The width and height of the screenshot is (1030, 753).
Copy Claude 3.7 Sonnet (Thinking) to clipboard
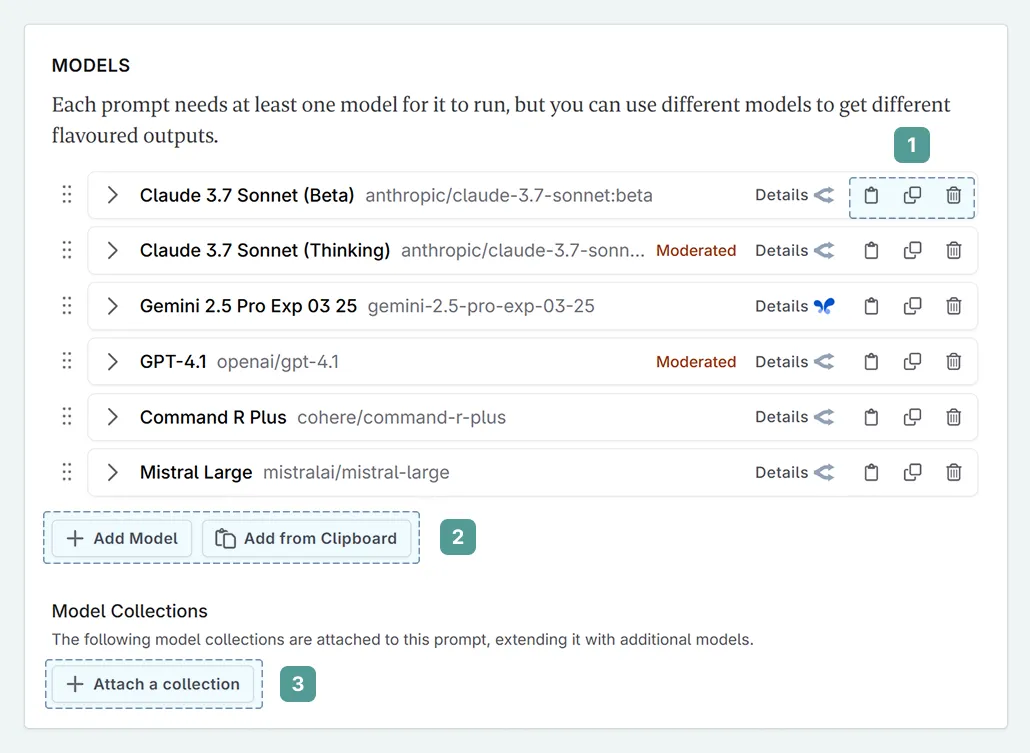click(x=871, y=251)
